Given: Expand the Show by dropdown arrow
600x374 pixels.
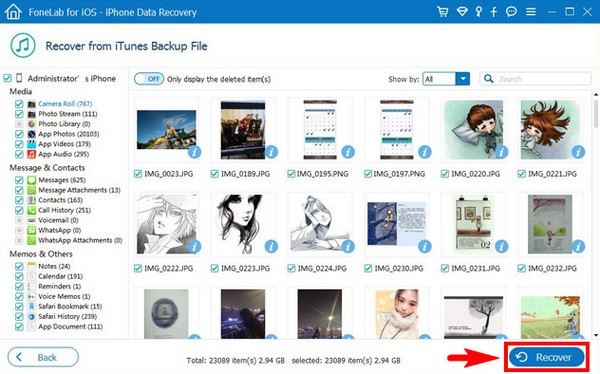Looking at the screenshot, I should pyautogui.click(x=463, y=79).
